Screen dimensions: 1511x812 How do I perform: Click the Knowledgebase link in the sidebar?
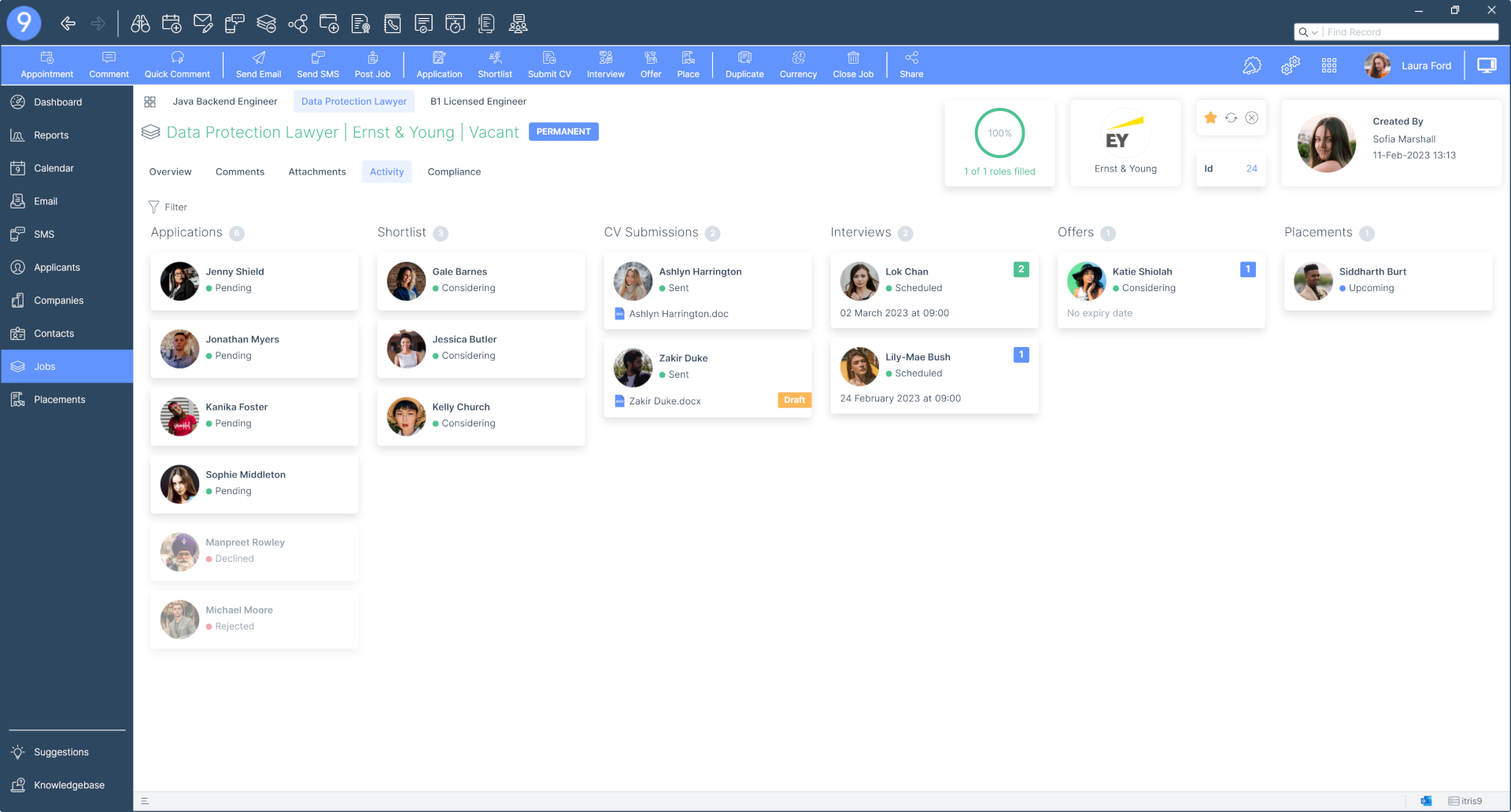tap(68, 784)
